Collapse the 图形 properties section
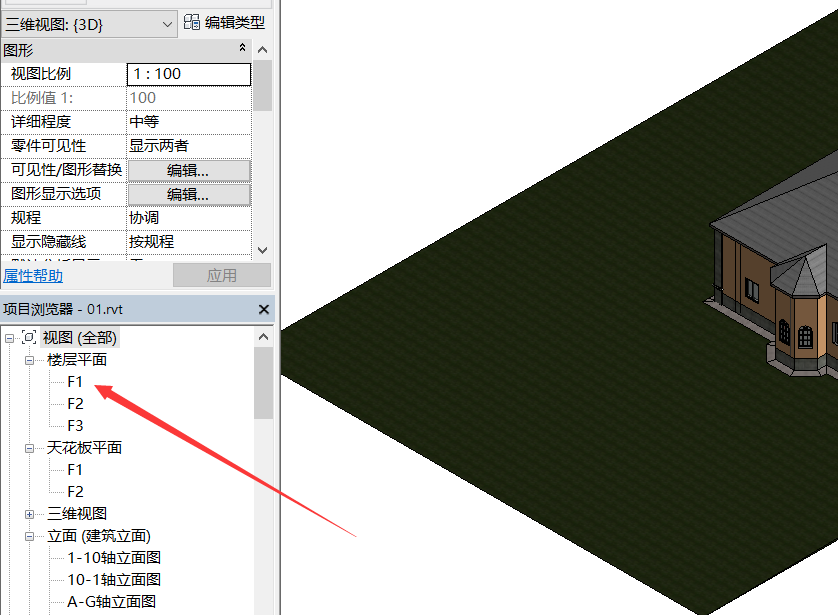The height and width of the screenshot is (615, 838). pyautogui.click(x=242, y=49)
